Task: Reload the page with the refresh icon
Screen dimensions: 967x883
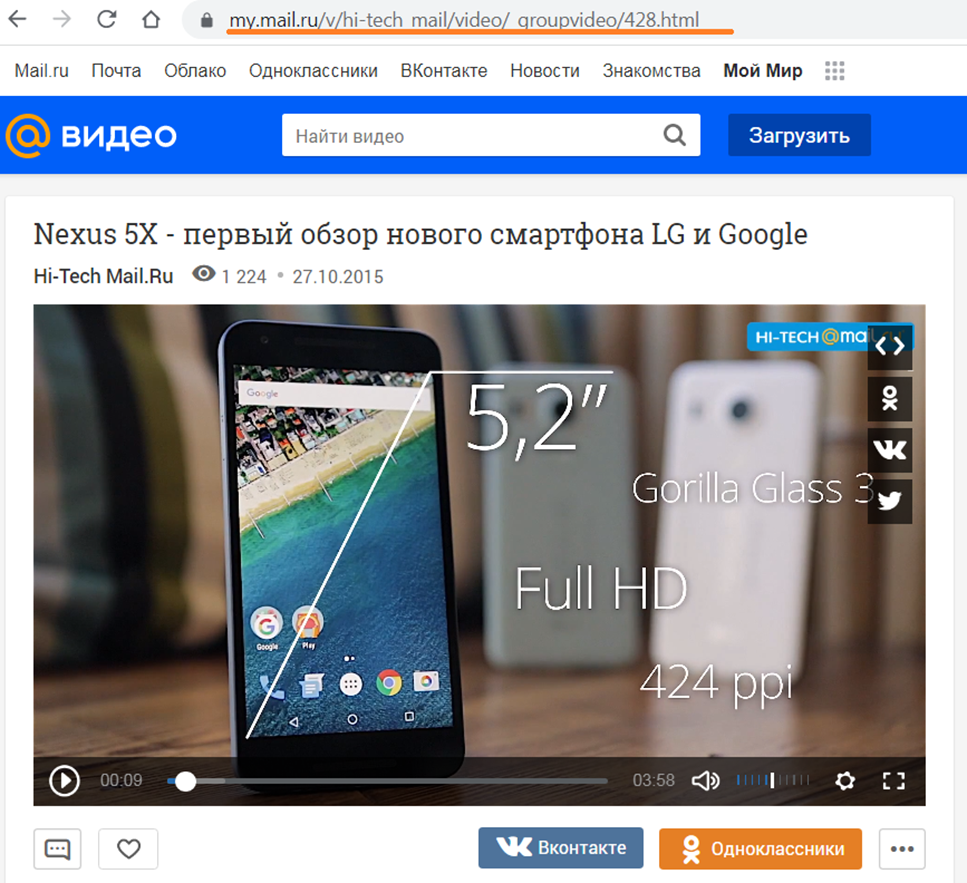Action: pyautogui.click(x=107, y=19)
